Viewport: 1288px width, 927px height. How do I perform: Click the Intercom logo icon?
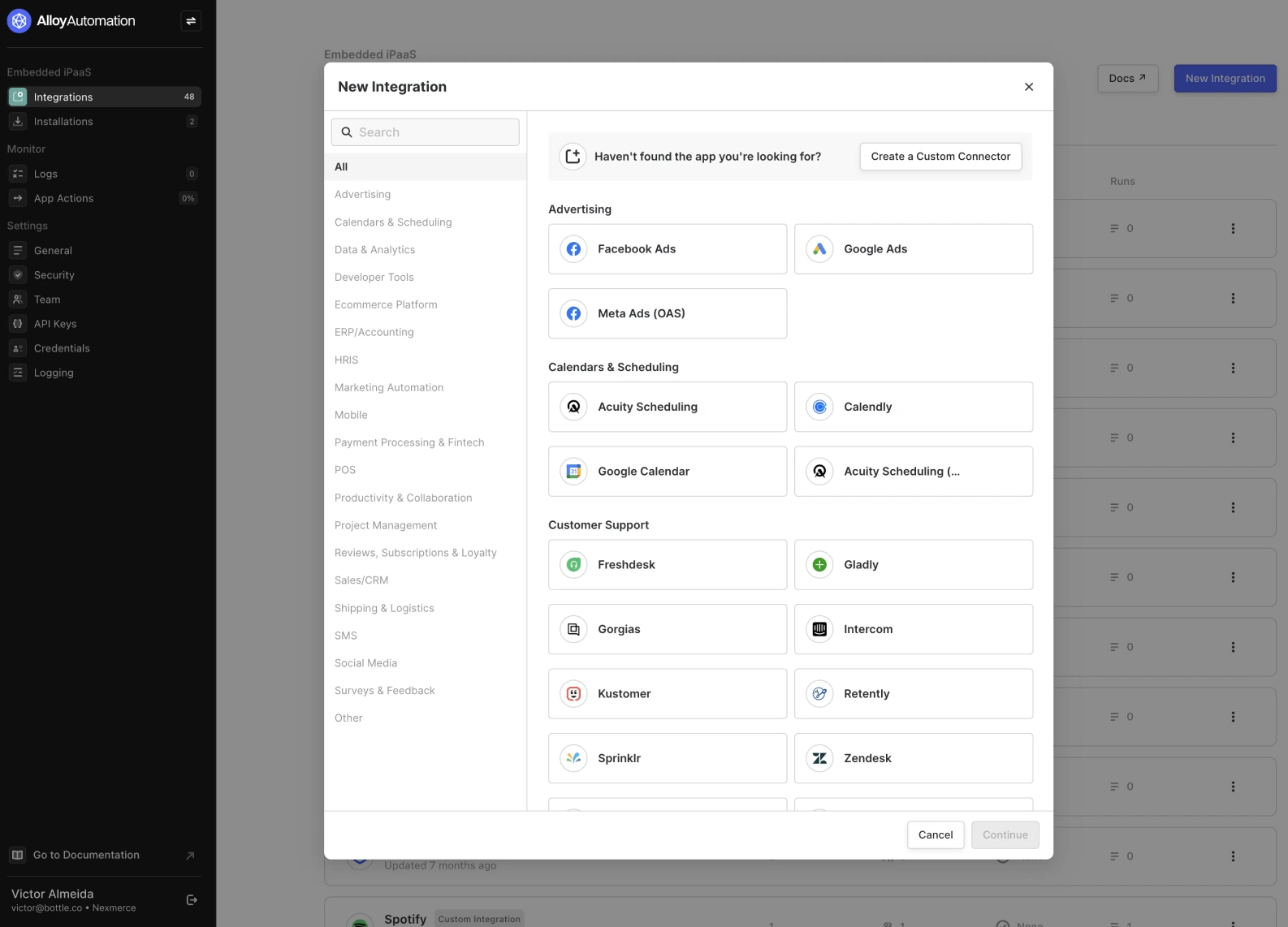tap(819, 629)
